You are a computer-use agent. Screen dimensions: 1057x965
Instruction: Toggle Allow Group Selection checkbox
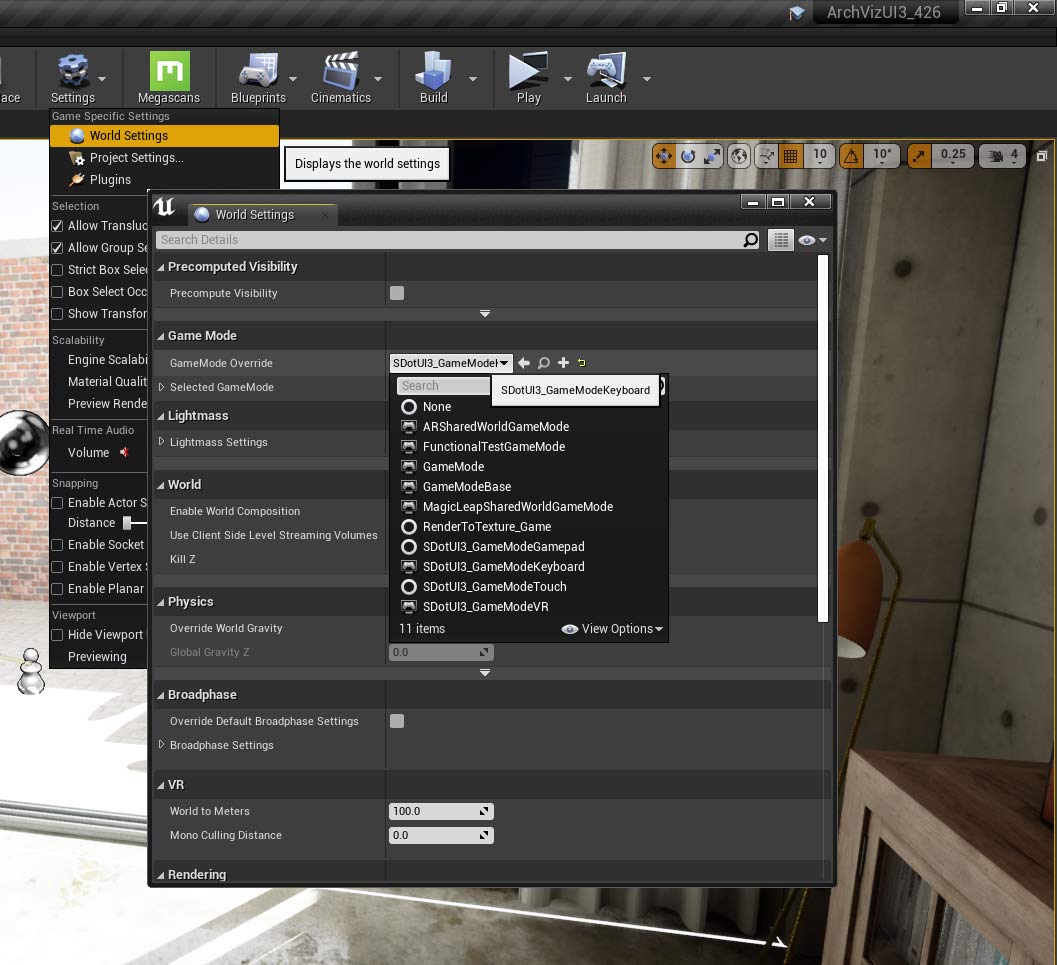click(57, 248)
